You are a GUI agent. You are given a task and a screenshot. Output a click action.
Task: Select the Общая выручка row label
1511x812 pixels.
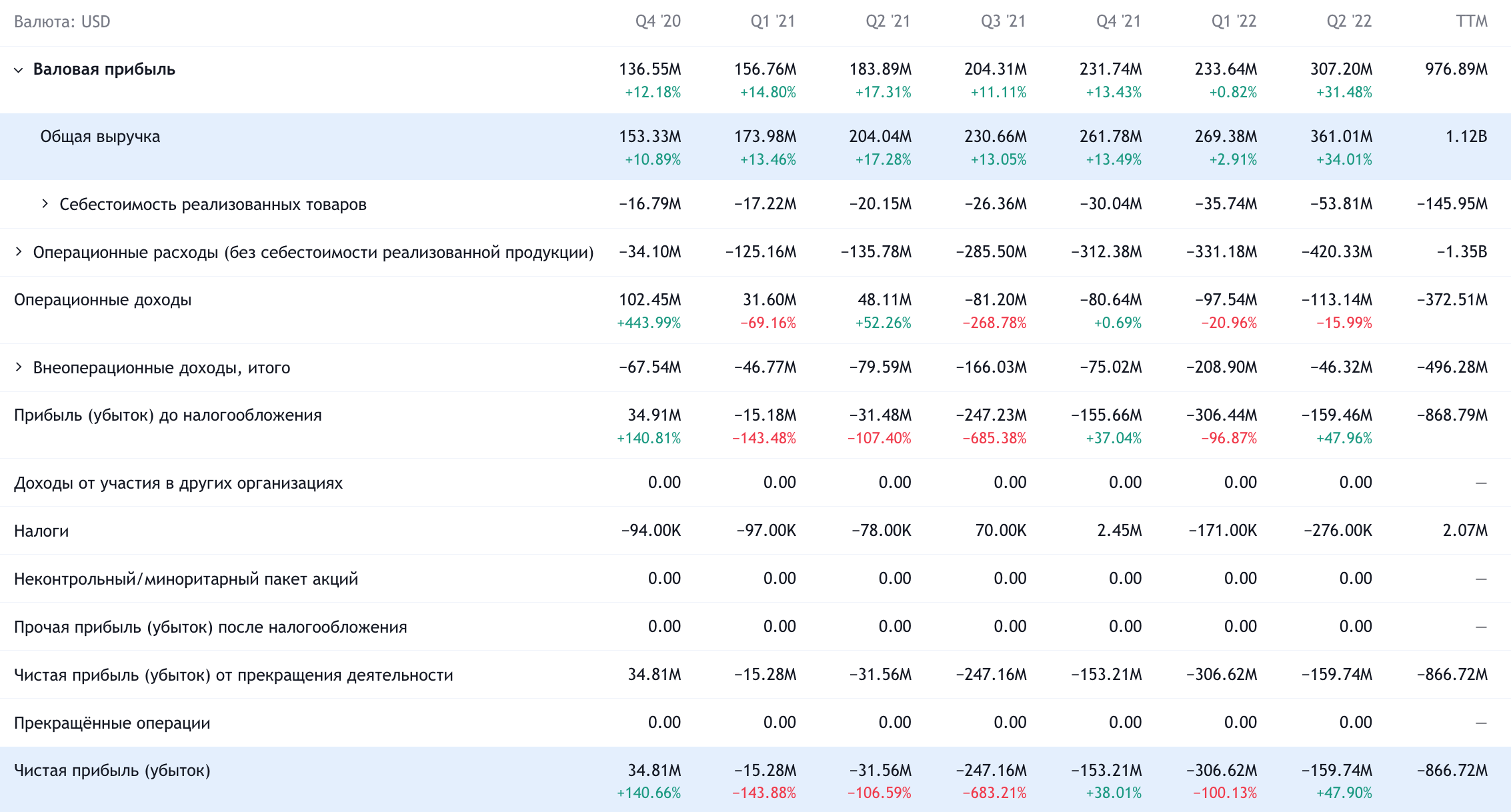[100, 137]
